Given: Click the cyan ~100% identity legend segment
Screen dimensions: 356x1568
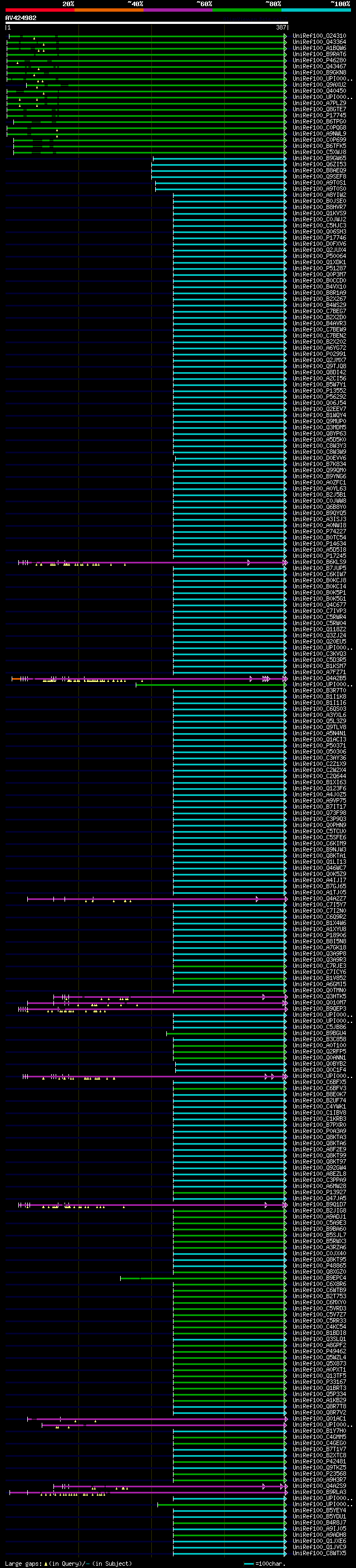Looking at the screenshot, I should tap(317, 10).
